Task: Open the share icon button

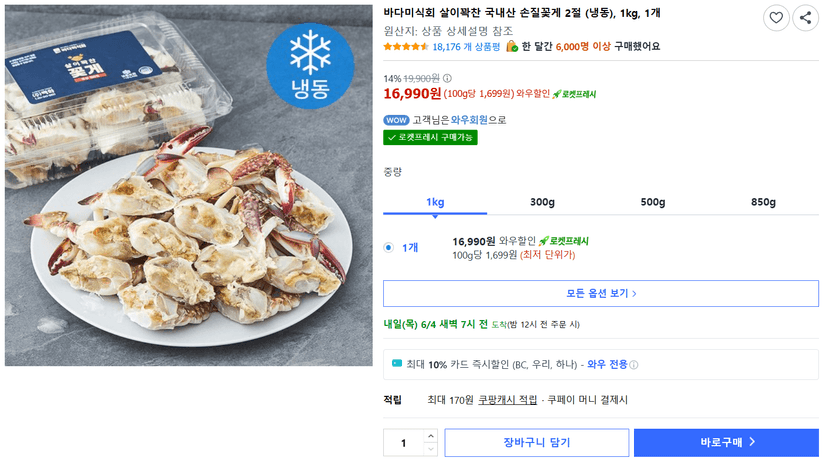Action: [805, 18]
